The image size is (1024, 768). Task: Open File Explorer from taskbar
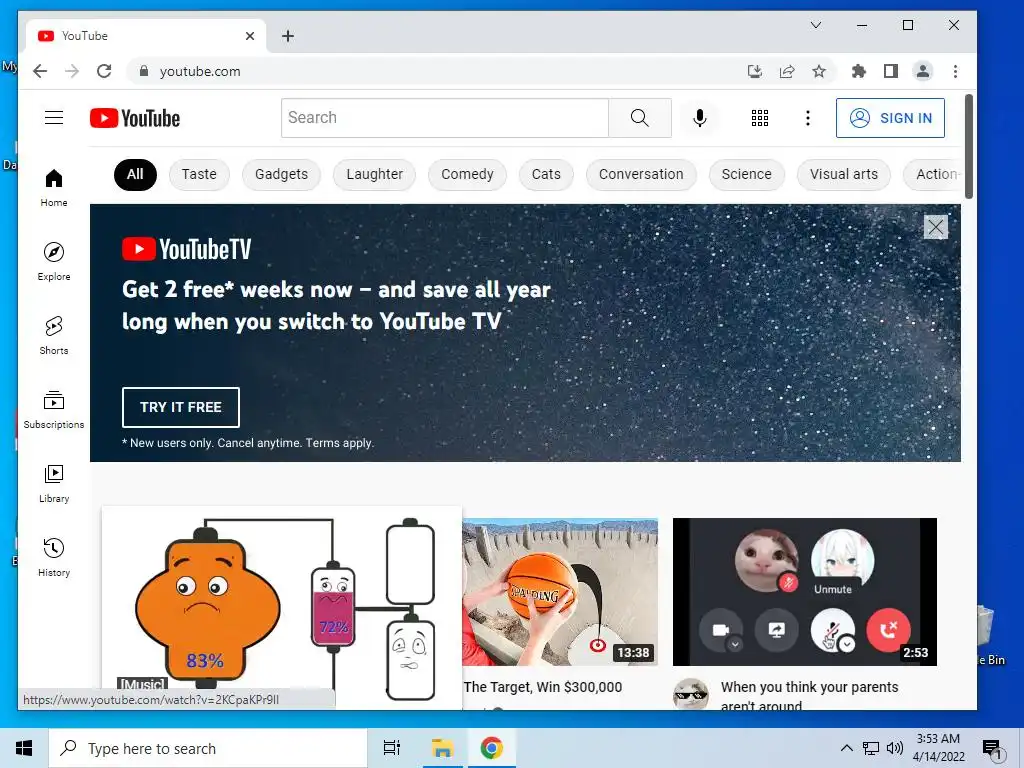coord(442,748)
